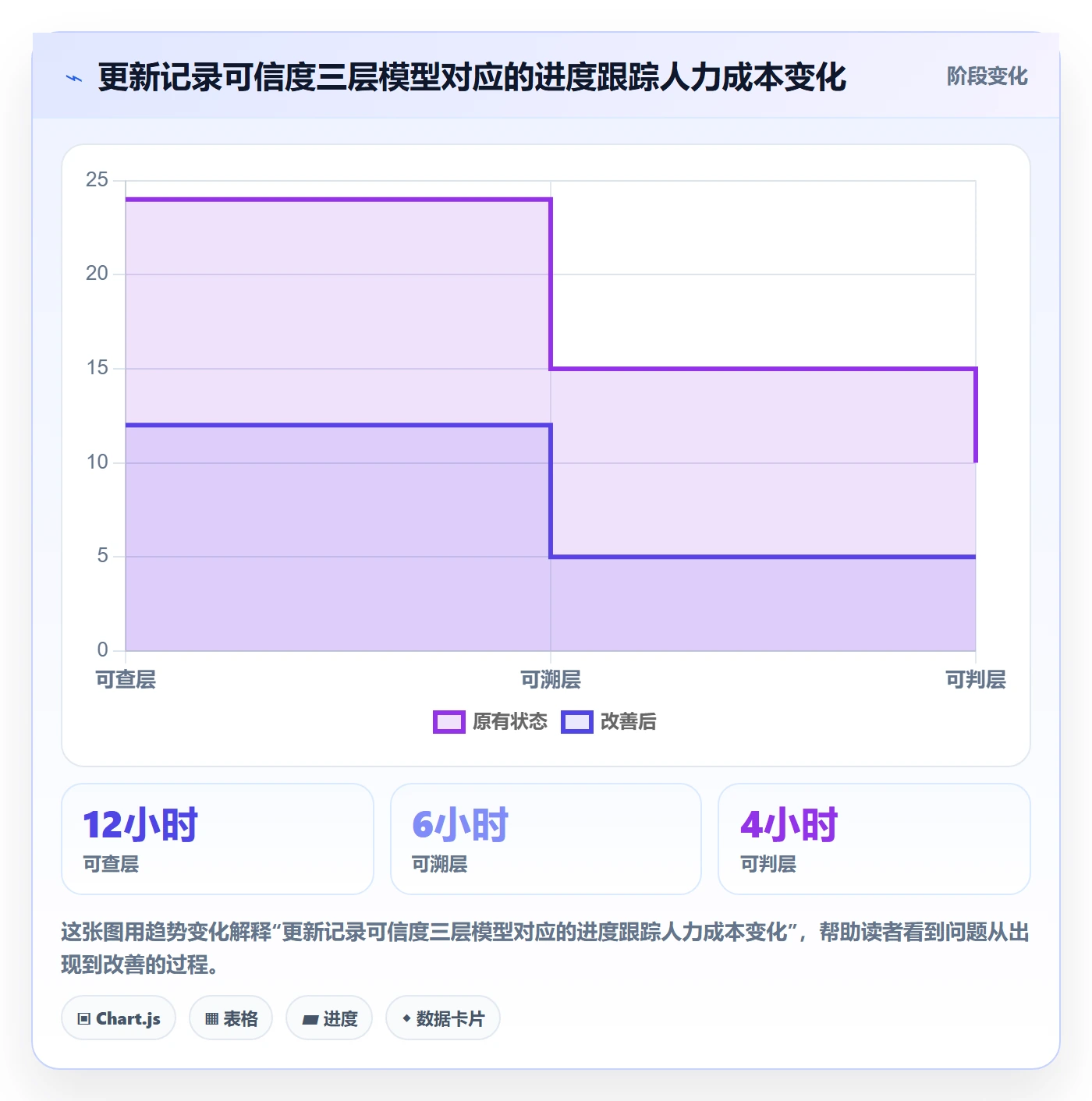This screenshot has width=1092, height=1101.
Task: Open the 12小时 可查层 data card
Action: (218, 839)
